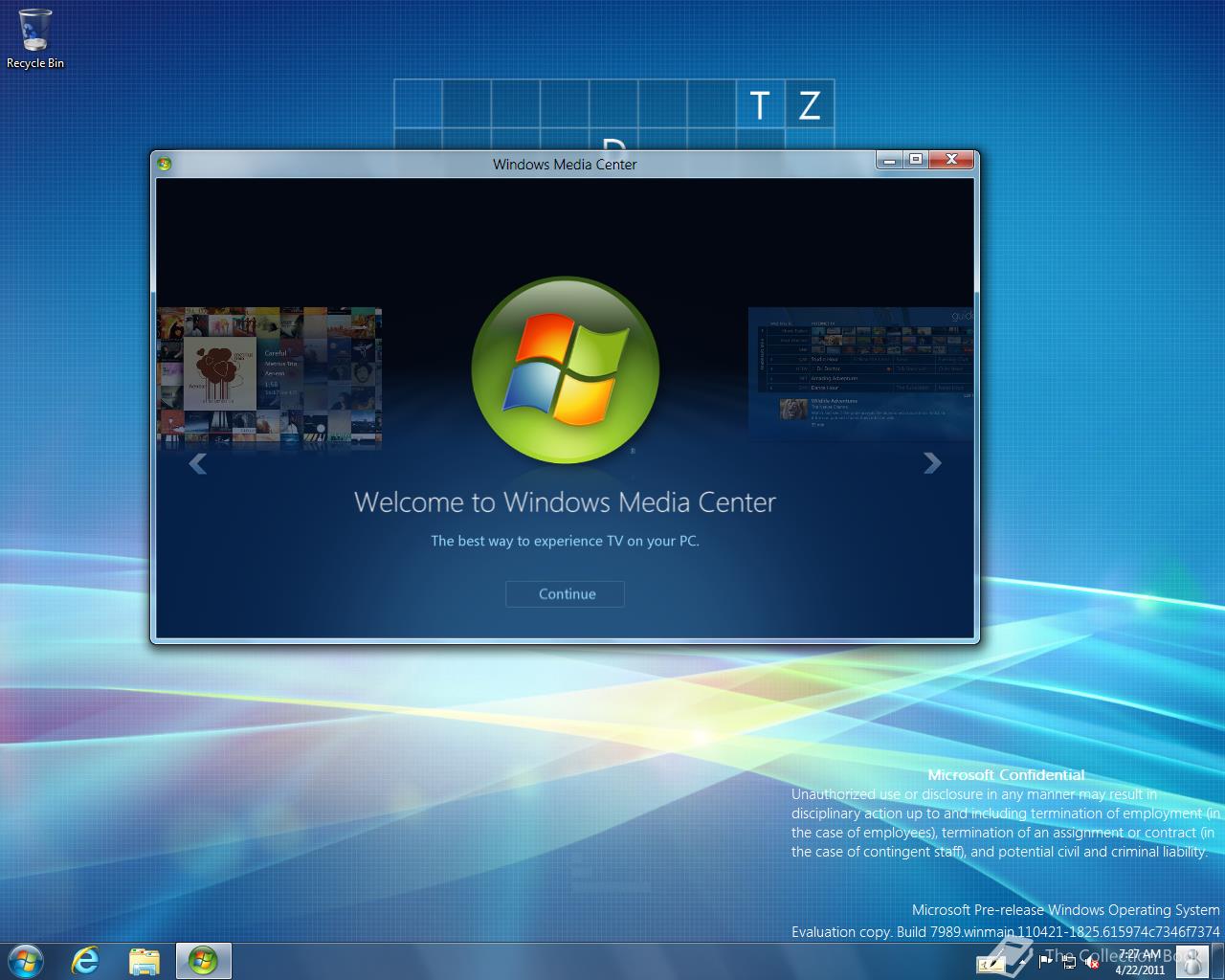This screenshot has width=1225, height=980.
Task: Open the Action Center flag icon
Action: click(1045, 962)
